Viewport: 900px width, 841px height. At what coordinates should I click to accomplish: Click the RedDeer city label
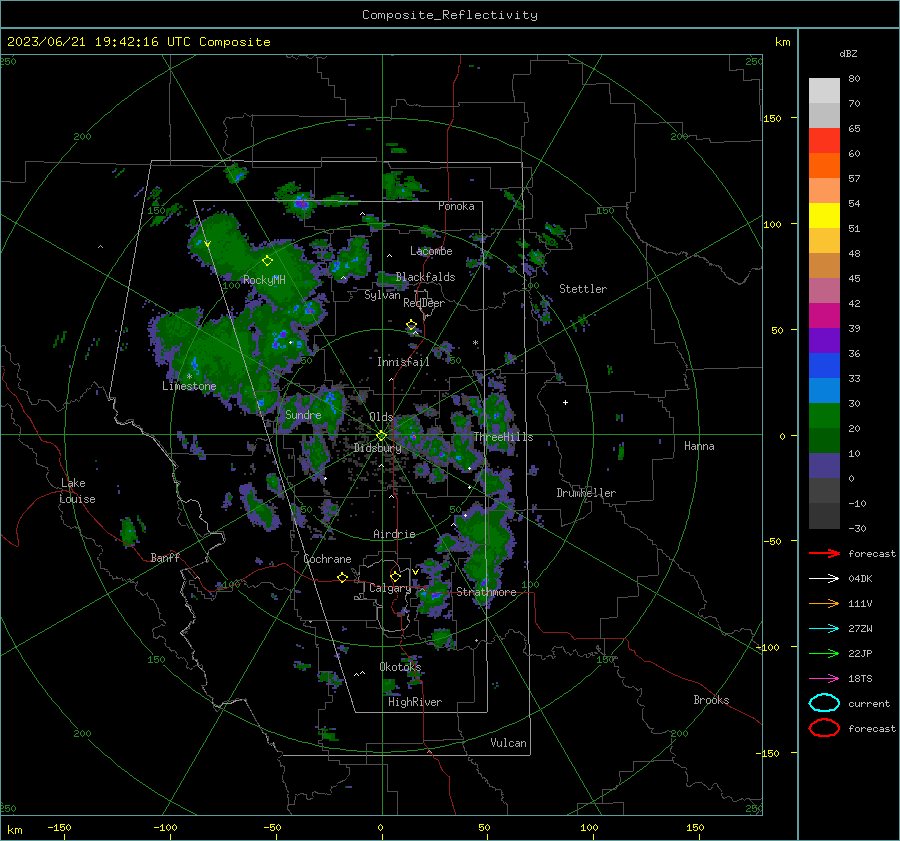424,303
